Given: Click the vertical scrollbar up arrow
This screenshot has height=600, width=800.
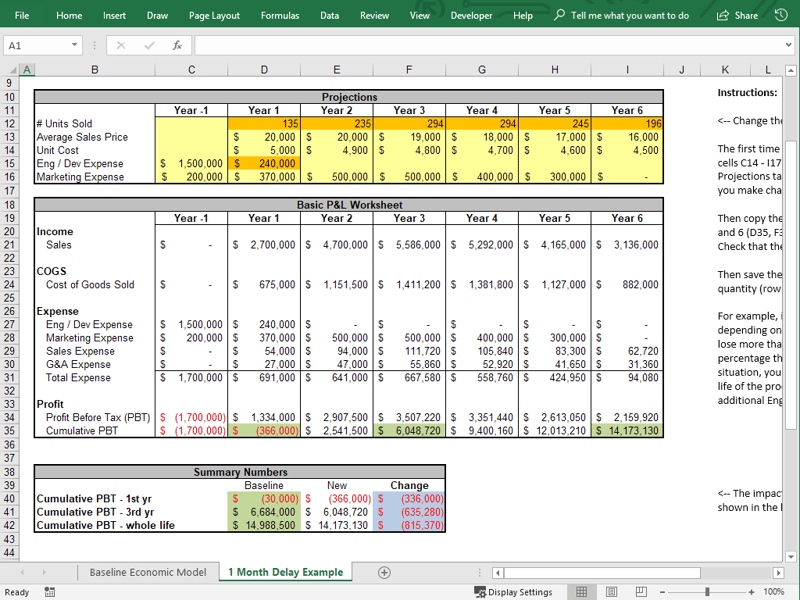Looking at the screenshot, I should tap(790, 70).
